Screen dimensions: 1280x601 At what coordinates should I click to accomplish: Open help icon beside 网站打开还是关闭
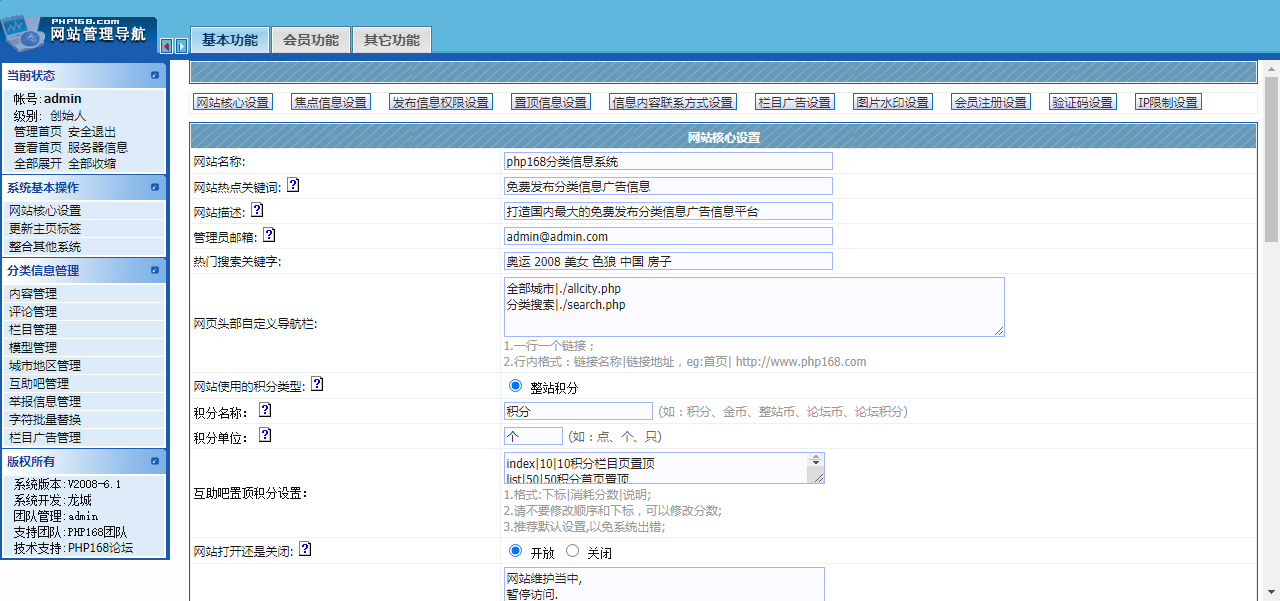click(305, 549)
